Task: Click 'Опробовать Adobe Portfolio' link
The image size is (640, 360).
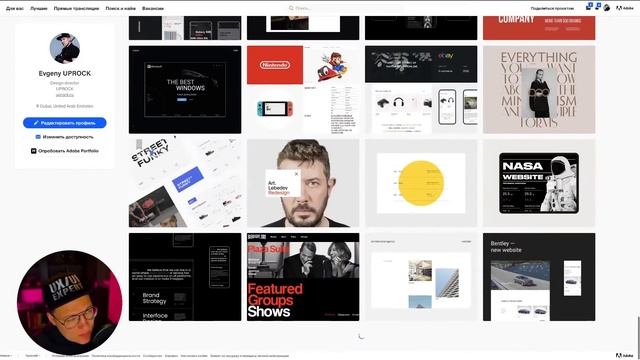Action: pyautogui.click(x=68, y=151)
